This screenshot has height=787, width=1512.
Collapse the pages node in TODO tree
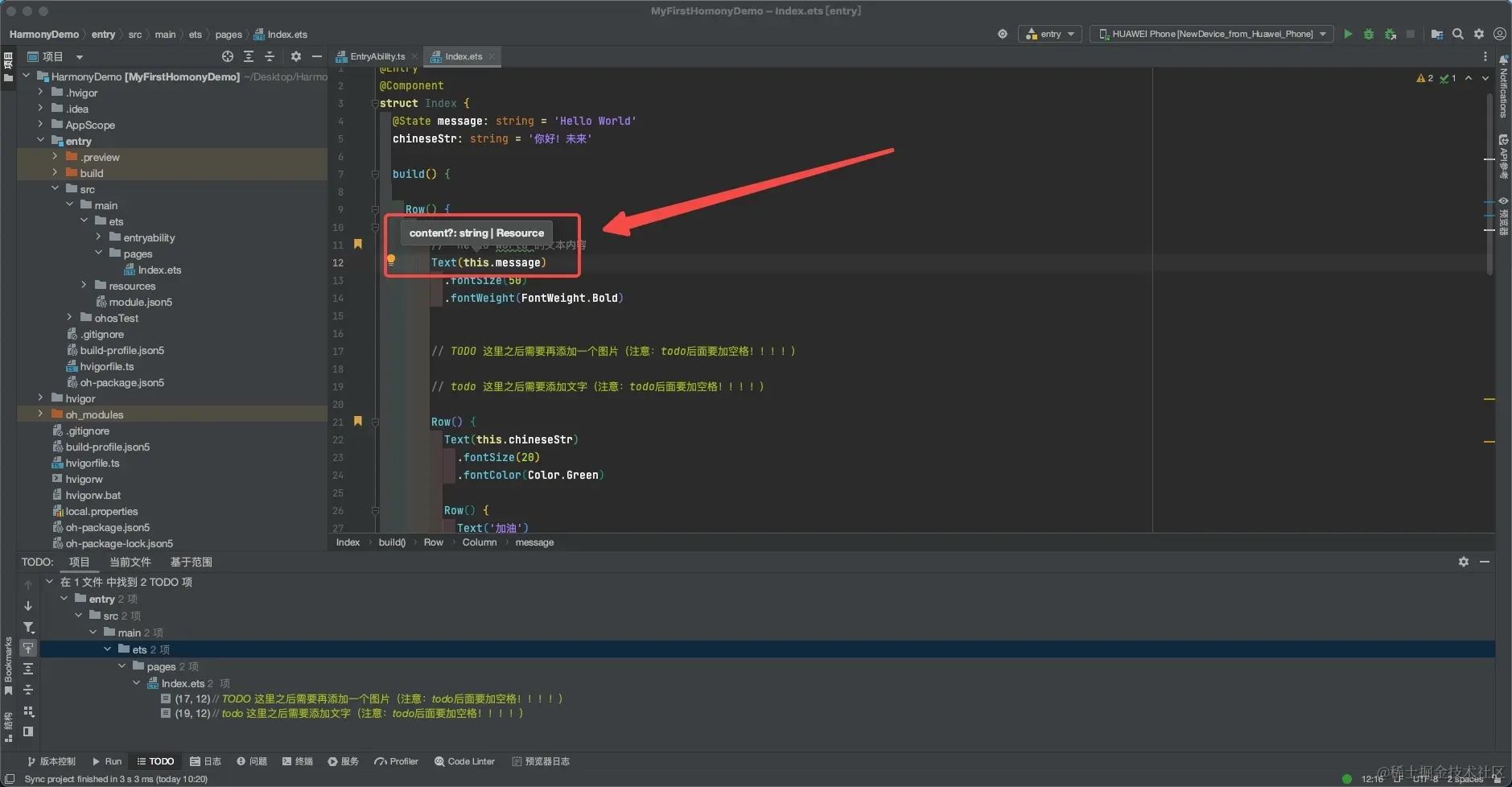click(x=122, y=666)
